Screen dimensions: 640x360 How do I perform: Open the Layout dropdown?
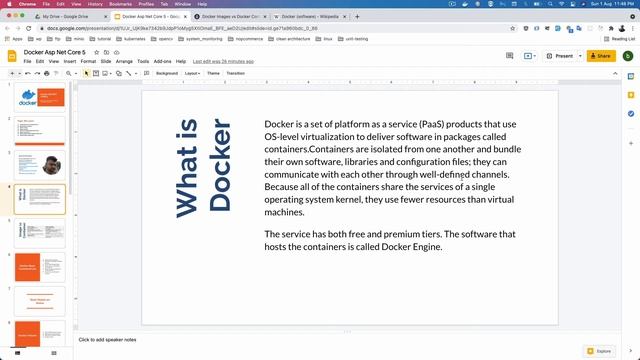(192, 73)
